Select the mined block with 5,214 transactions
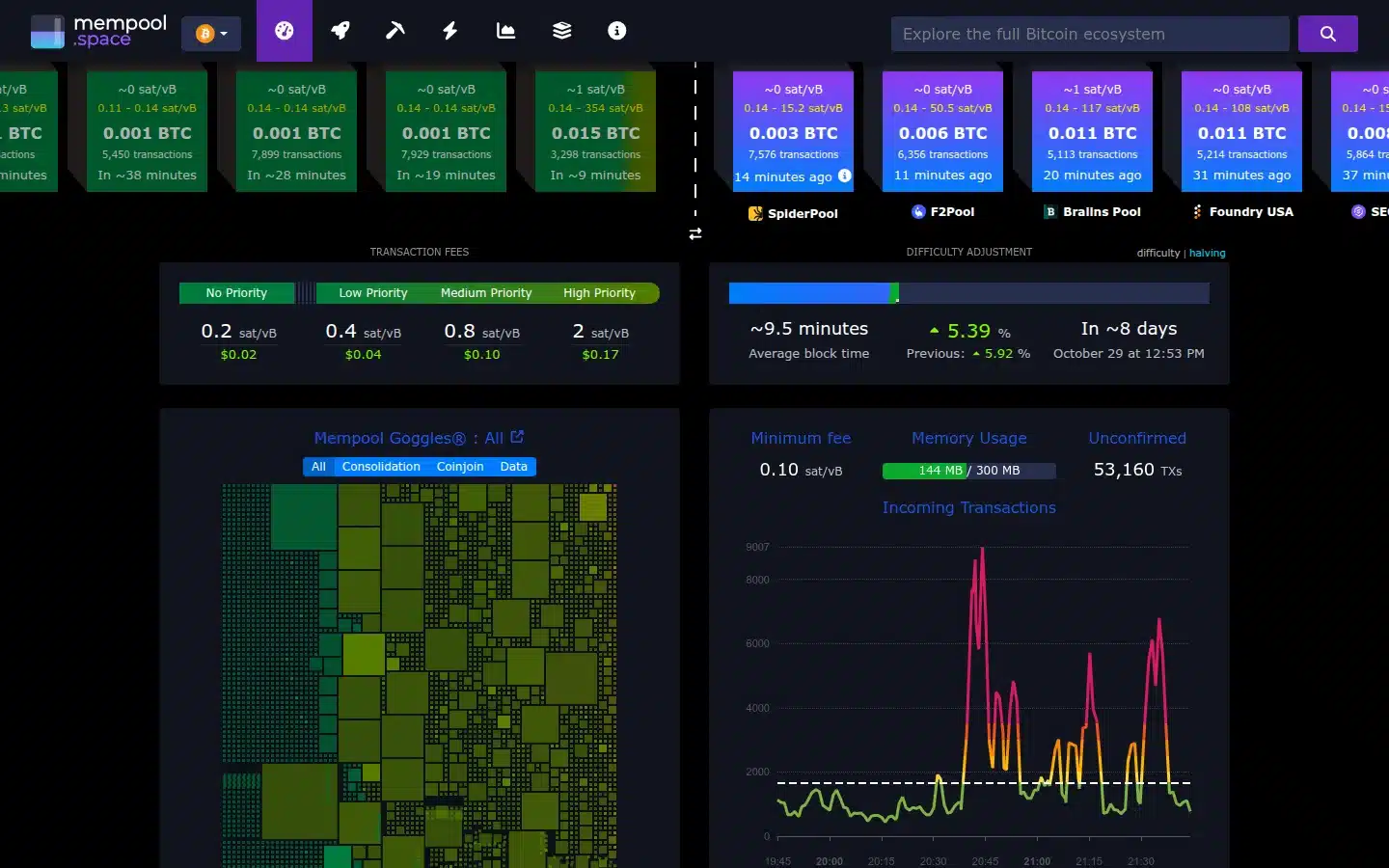 (1241, 131)
